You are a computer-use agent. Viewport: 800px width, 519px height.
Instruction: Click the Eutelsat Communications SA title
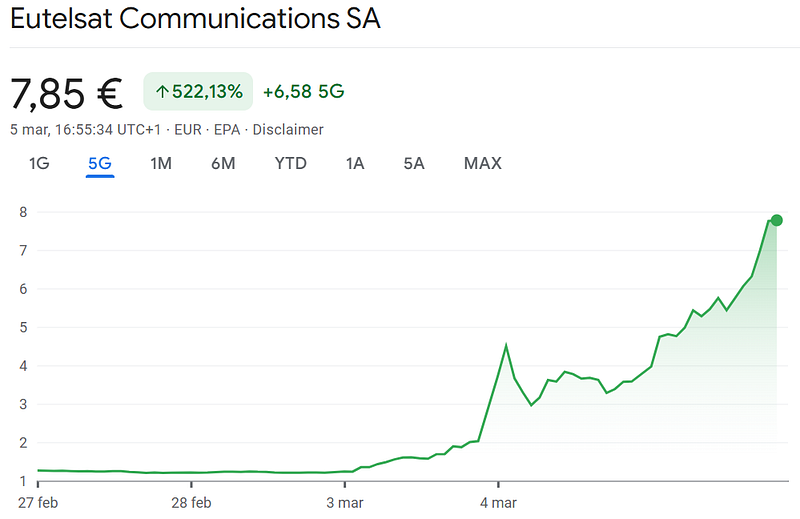(x=195, y=19)
